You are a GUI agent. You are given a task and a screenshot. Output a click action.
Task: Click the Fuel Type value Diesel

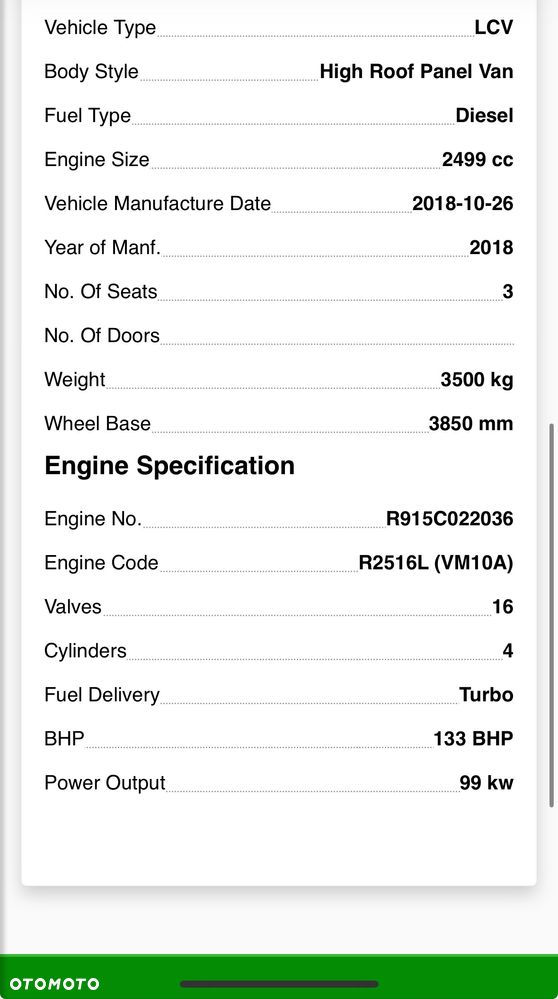(484, 116)
